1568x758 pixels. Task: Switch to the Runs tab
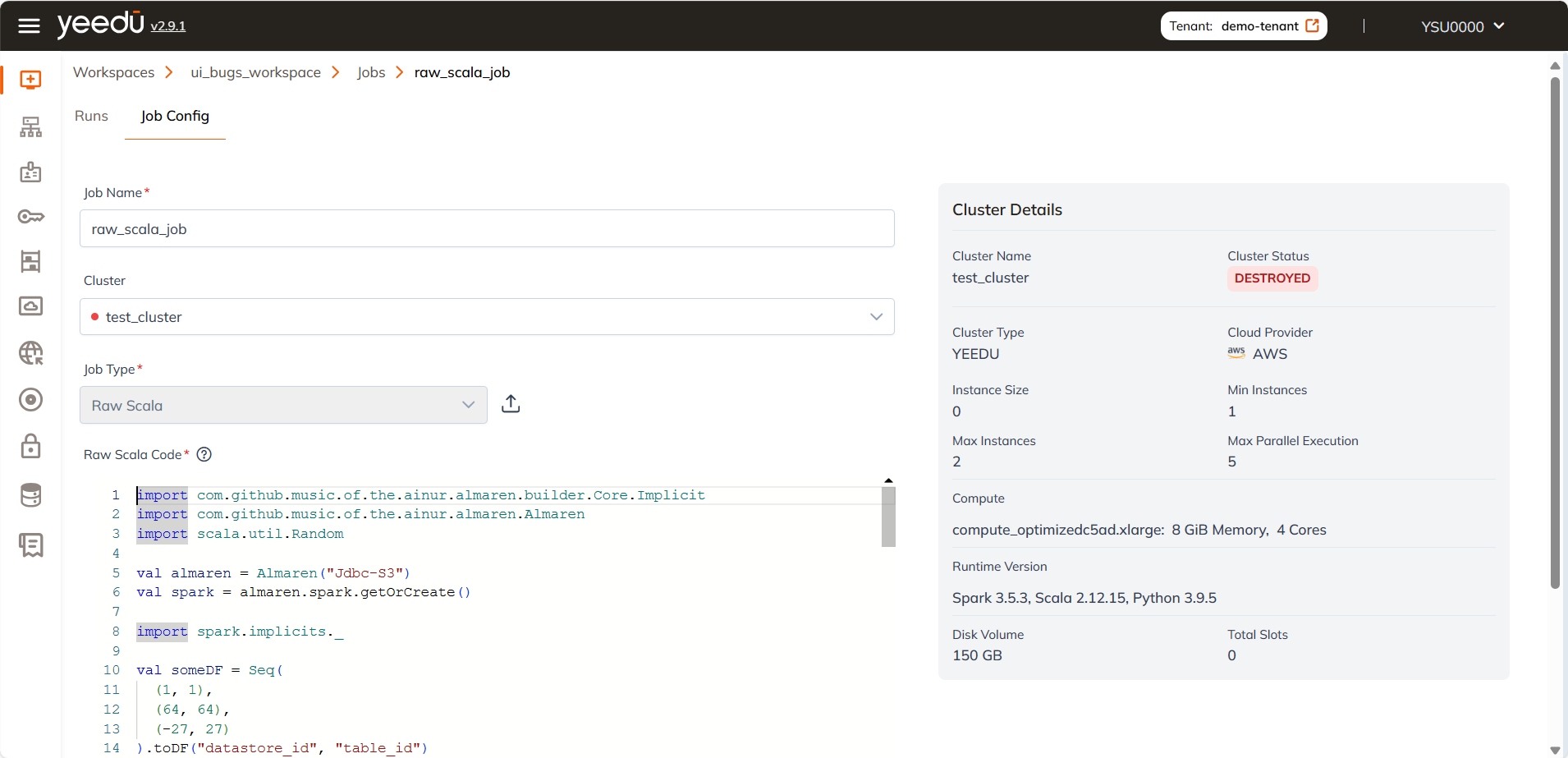pyautogui.click(x=91, y=117)
